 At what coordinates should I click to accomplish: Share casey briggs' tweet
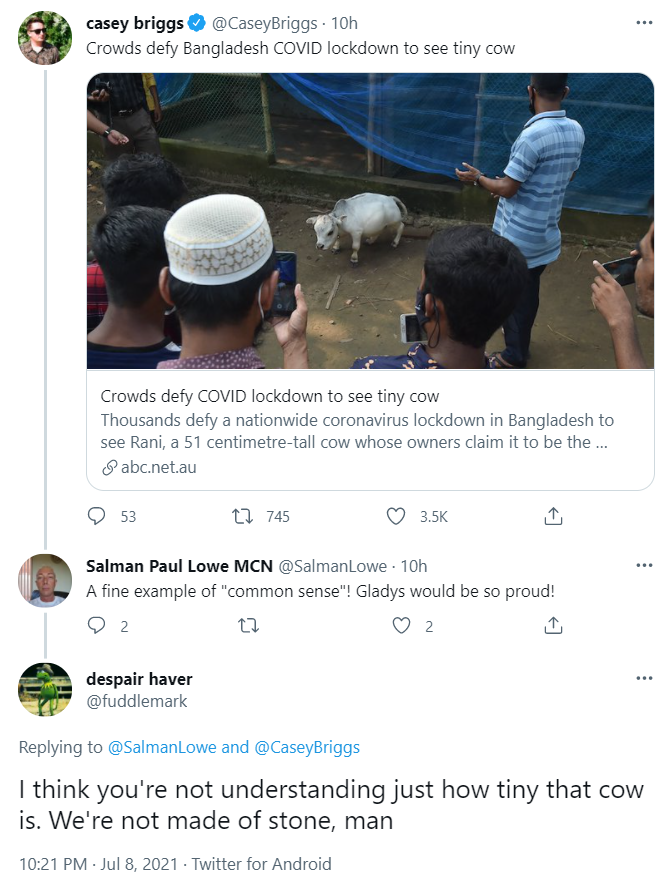pos(553,516)
